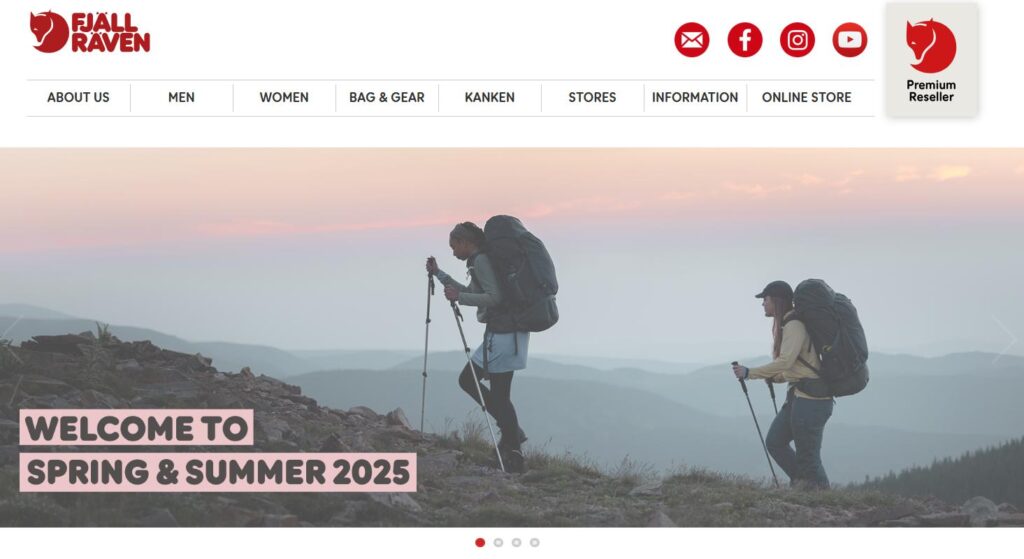Viewport: 1024px width, 559px height.
Task: Open the Instagram icon link
Action: [797, 40]
